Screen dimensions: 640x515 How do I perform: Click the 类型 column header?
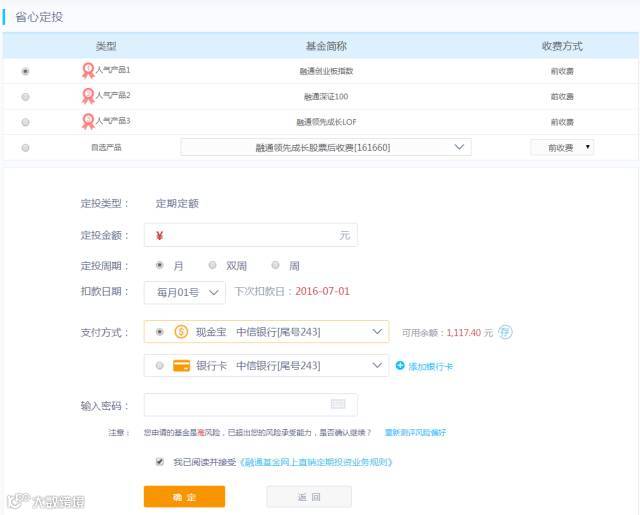tap(106, 46)
